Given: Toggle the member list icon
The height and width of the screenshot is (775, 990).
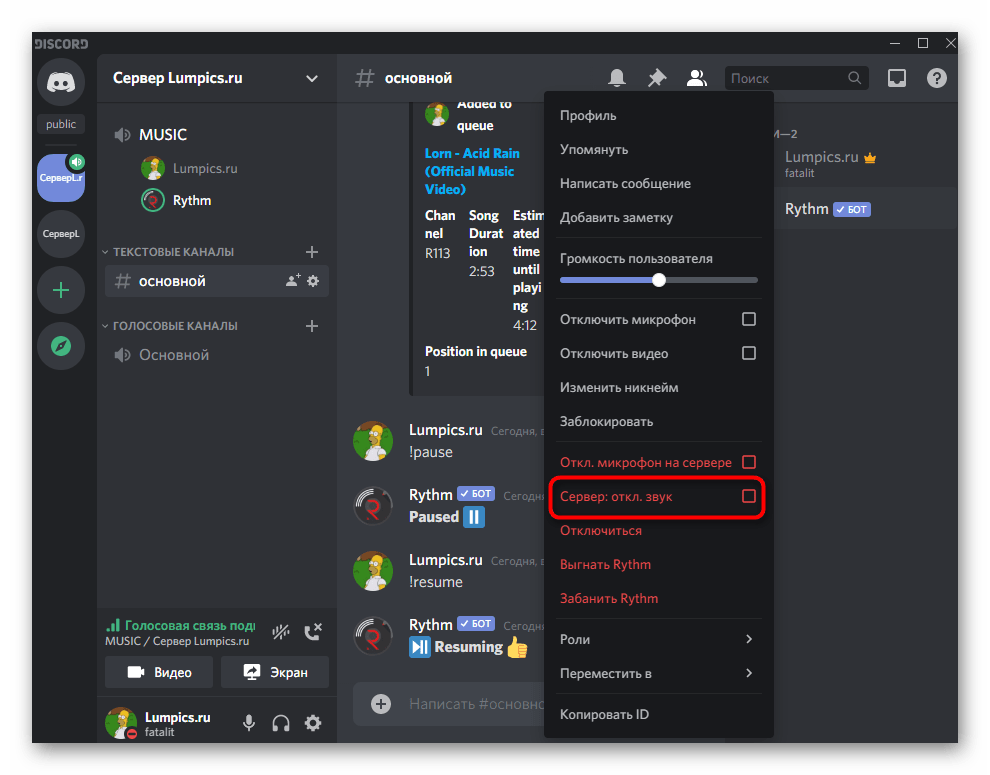Looking at the screenshot, I should (x=696, y=78).
